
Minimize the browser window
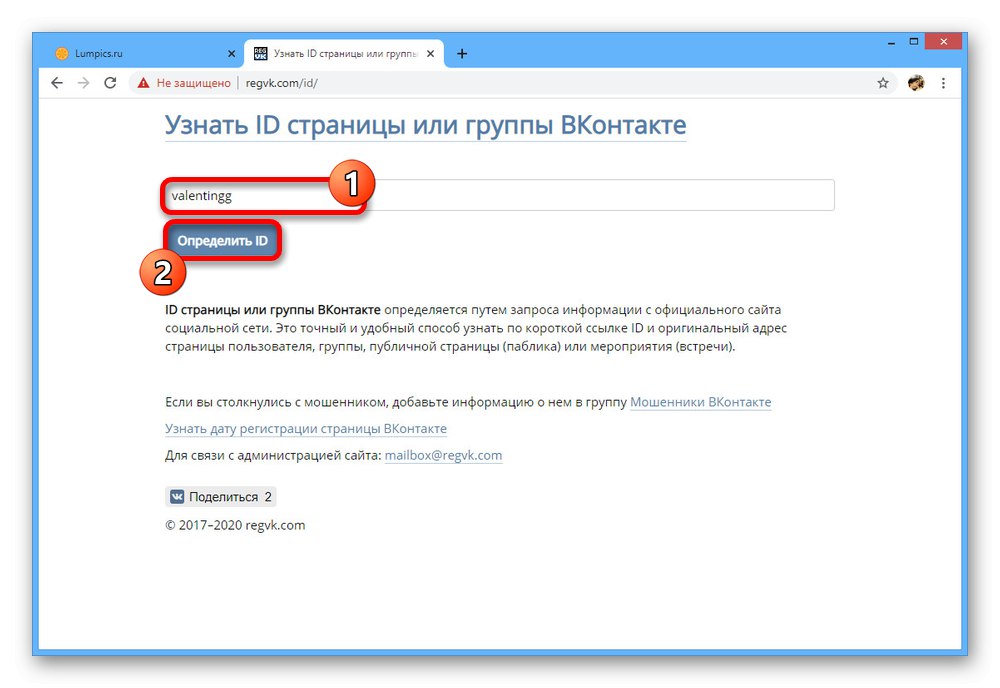click(891, 43)
